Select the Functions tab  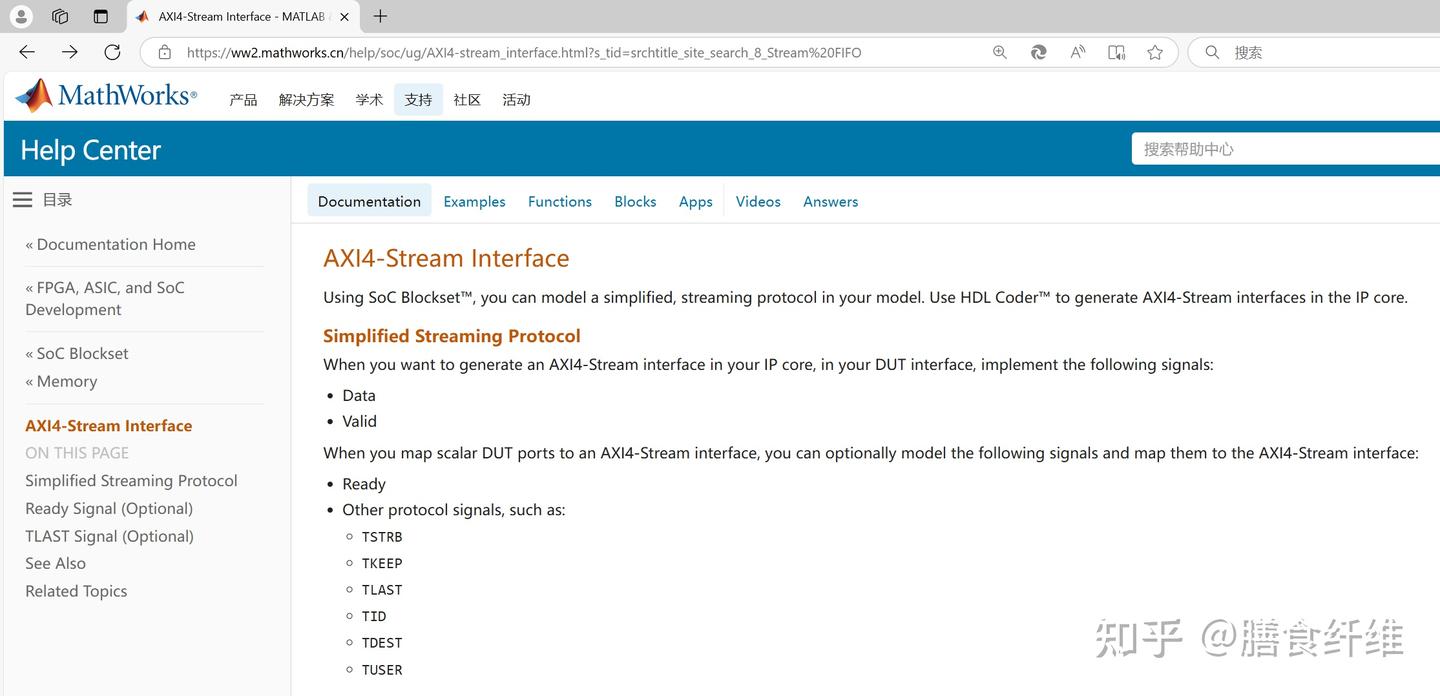click(x=559, y=201)
